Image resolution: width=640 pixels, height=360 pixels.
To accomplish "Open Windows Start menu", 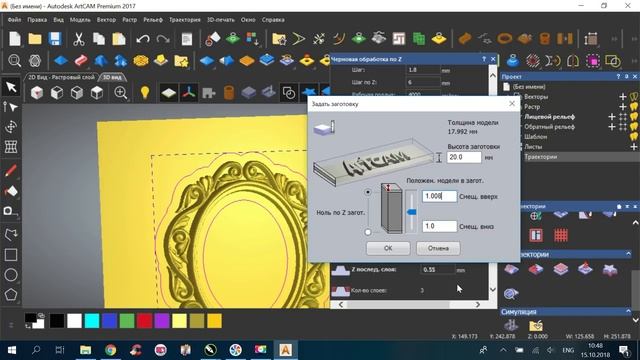I will coord(11,350).
